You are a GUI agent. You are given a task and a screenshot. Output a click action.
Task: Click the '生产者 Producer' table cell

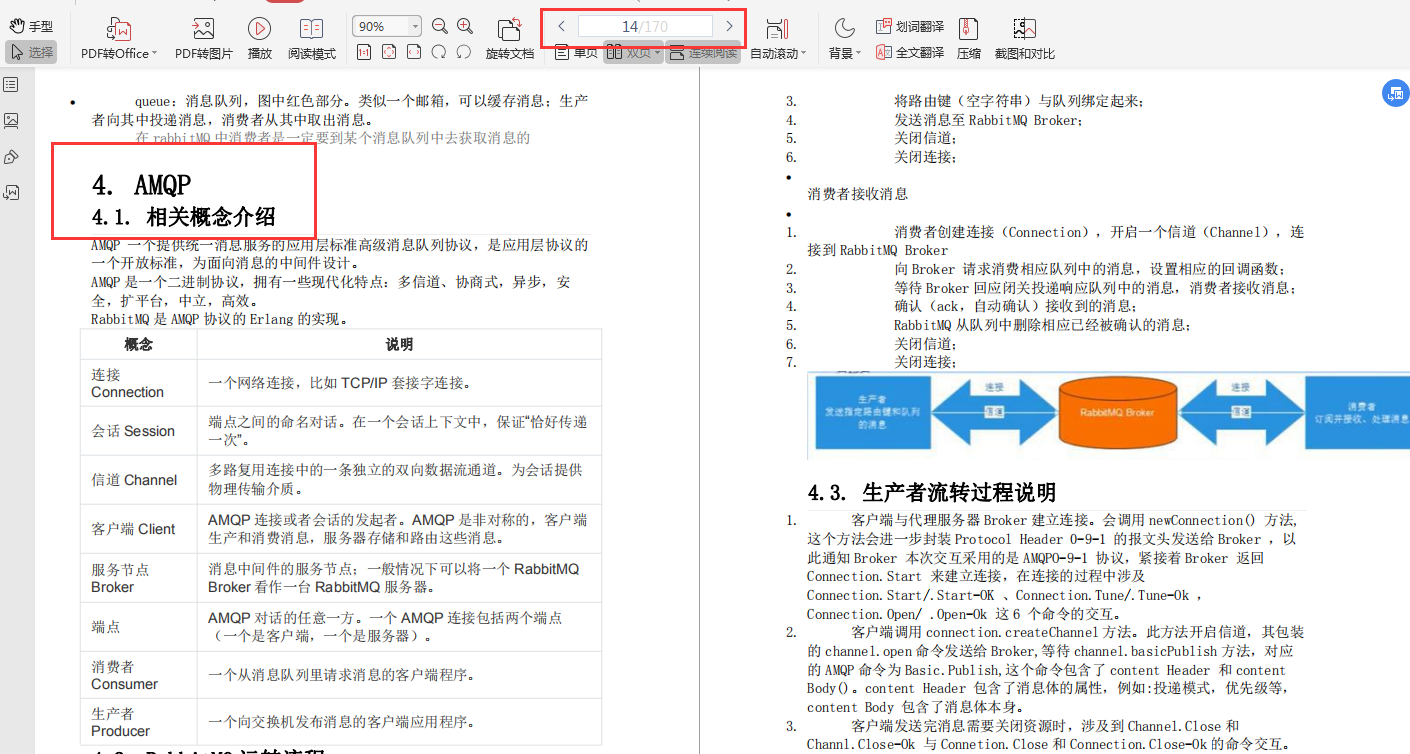(139, 722)
